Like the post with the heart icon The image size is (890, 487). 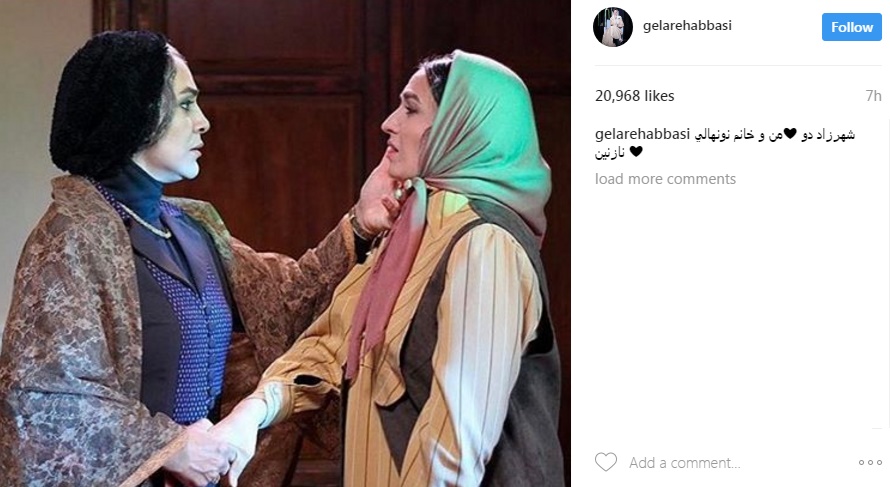pyautogui.click(x=606, y=462)
